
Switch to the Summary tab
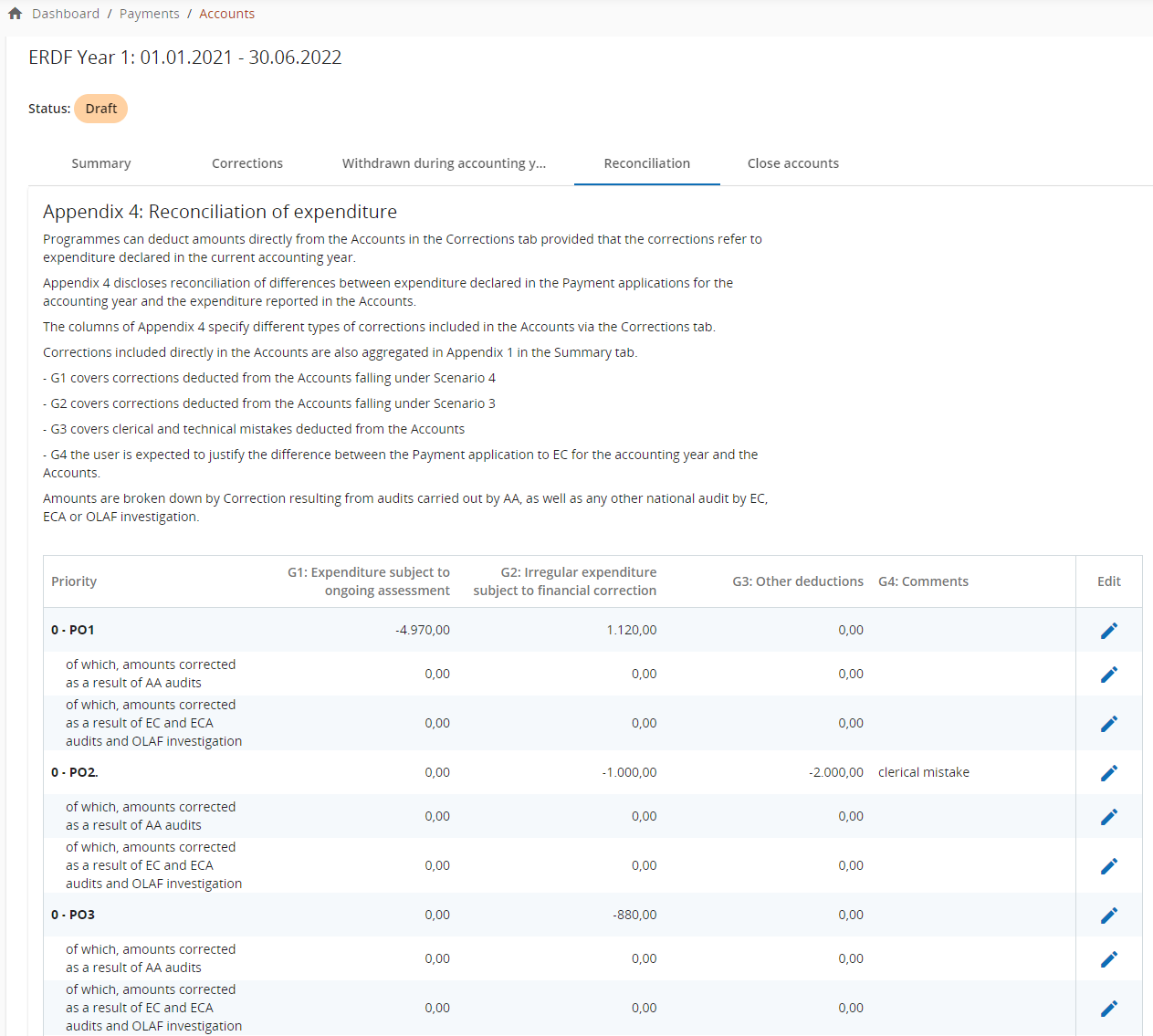[x=101, y=163]
